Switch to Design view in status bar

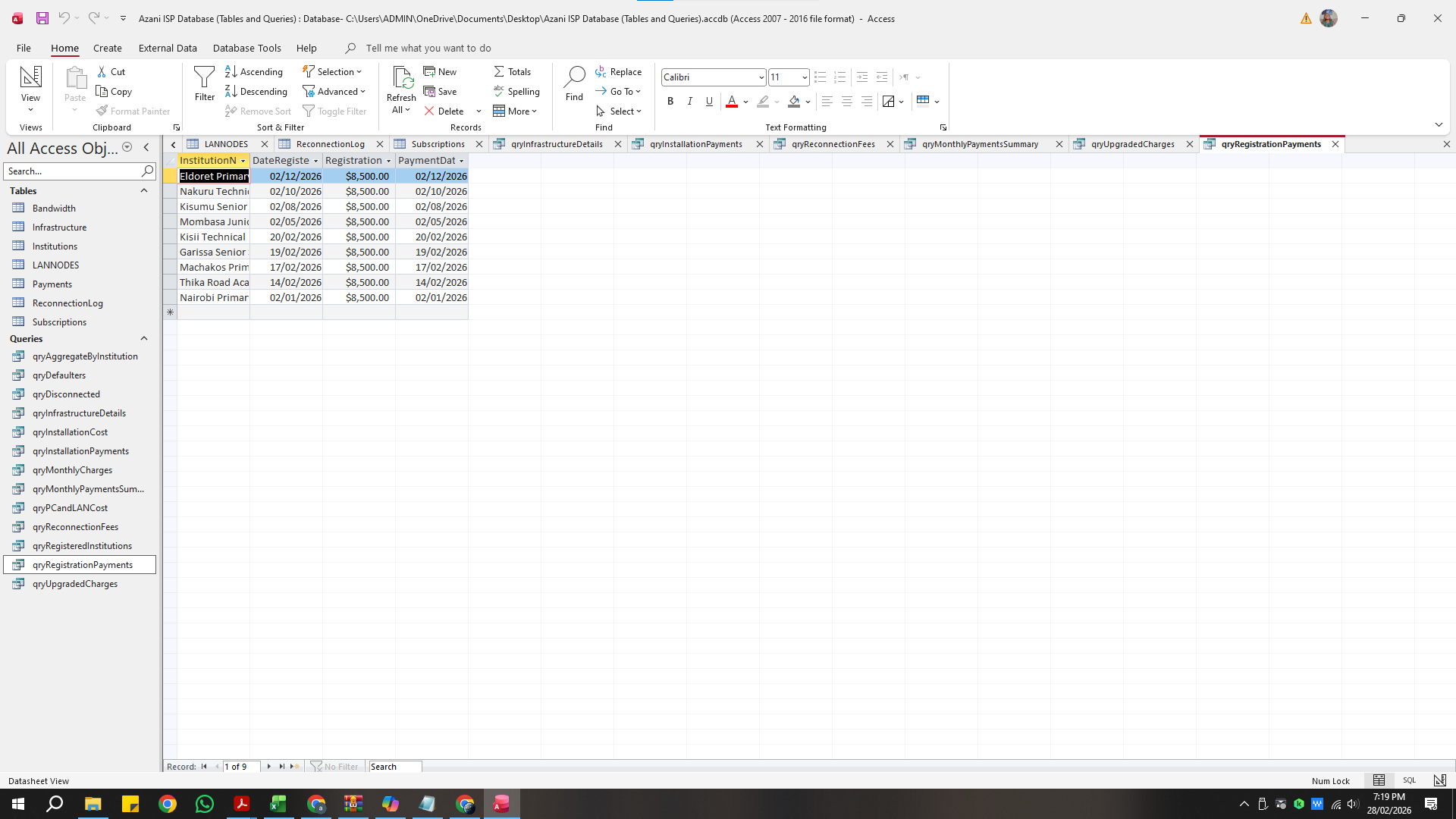1439,780
